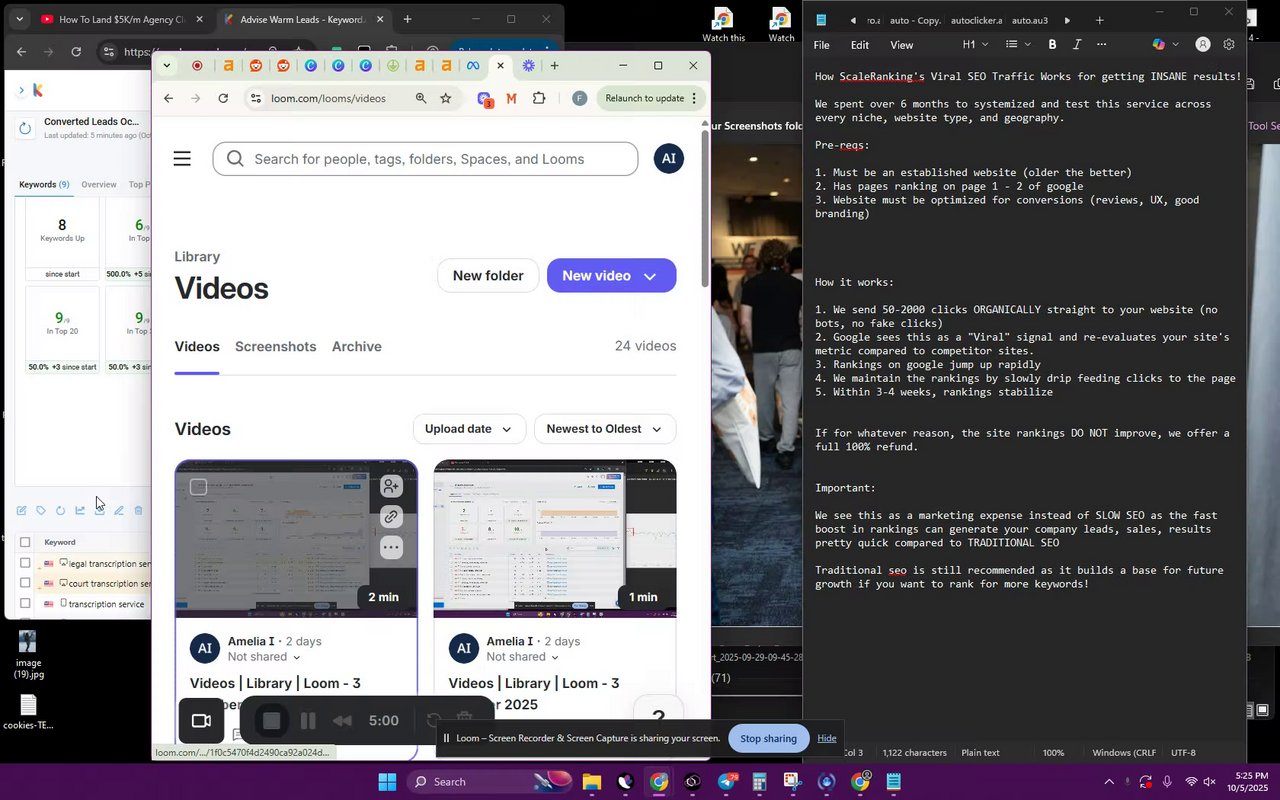Copy link of the 2 min video
1280x800 pixels.
(x=391, y=517)
